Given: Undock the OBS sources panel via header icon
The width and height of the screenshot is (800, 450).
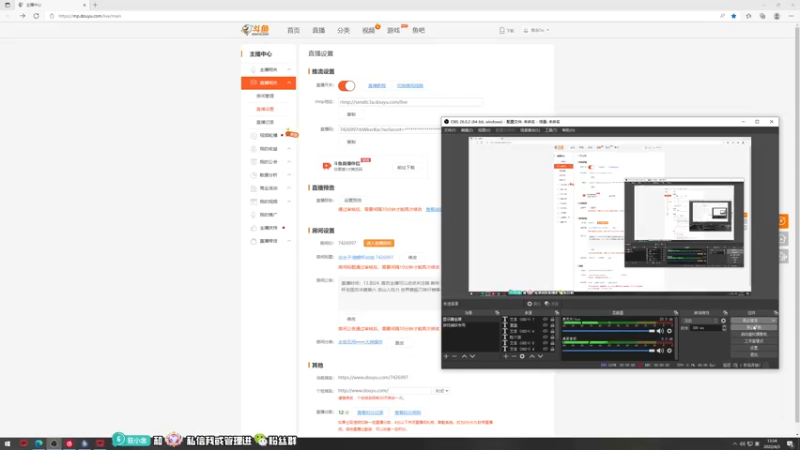Looking at the screenshot, I should click(557, 312).
